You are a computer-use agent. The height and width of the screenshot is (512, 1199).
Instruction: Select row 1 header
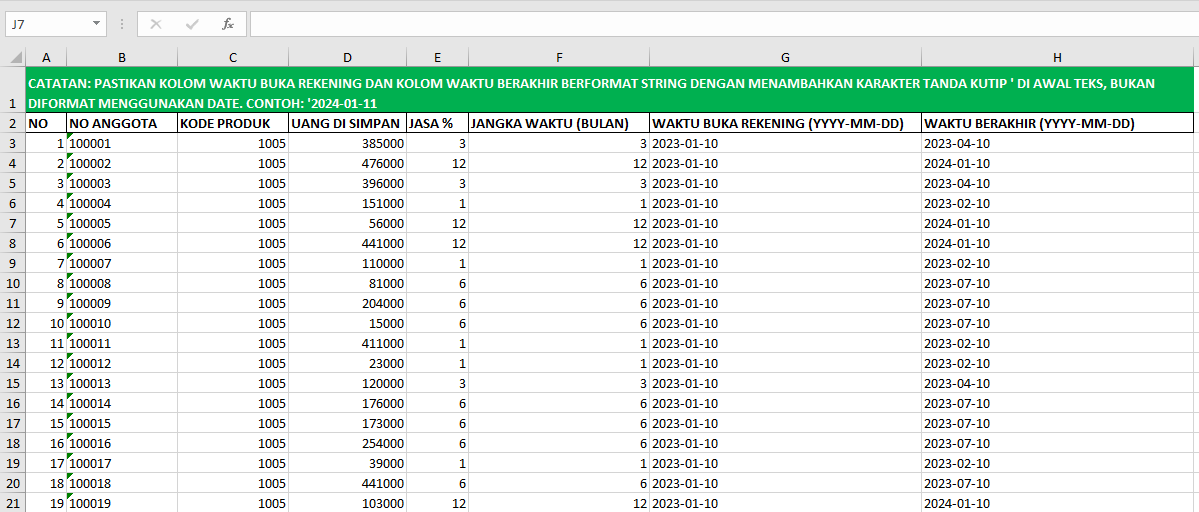[x=13, y=89]
